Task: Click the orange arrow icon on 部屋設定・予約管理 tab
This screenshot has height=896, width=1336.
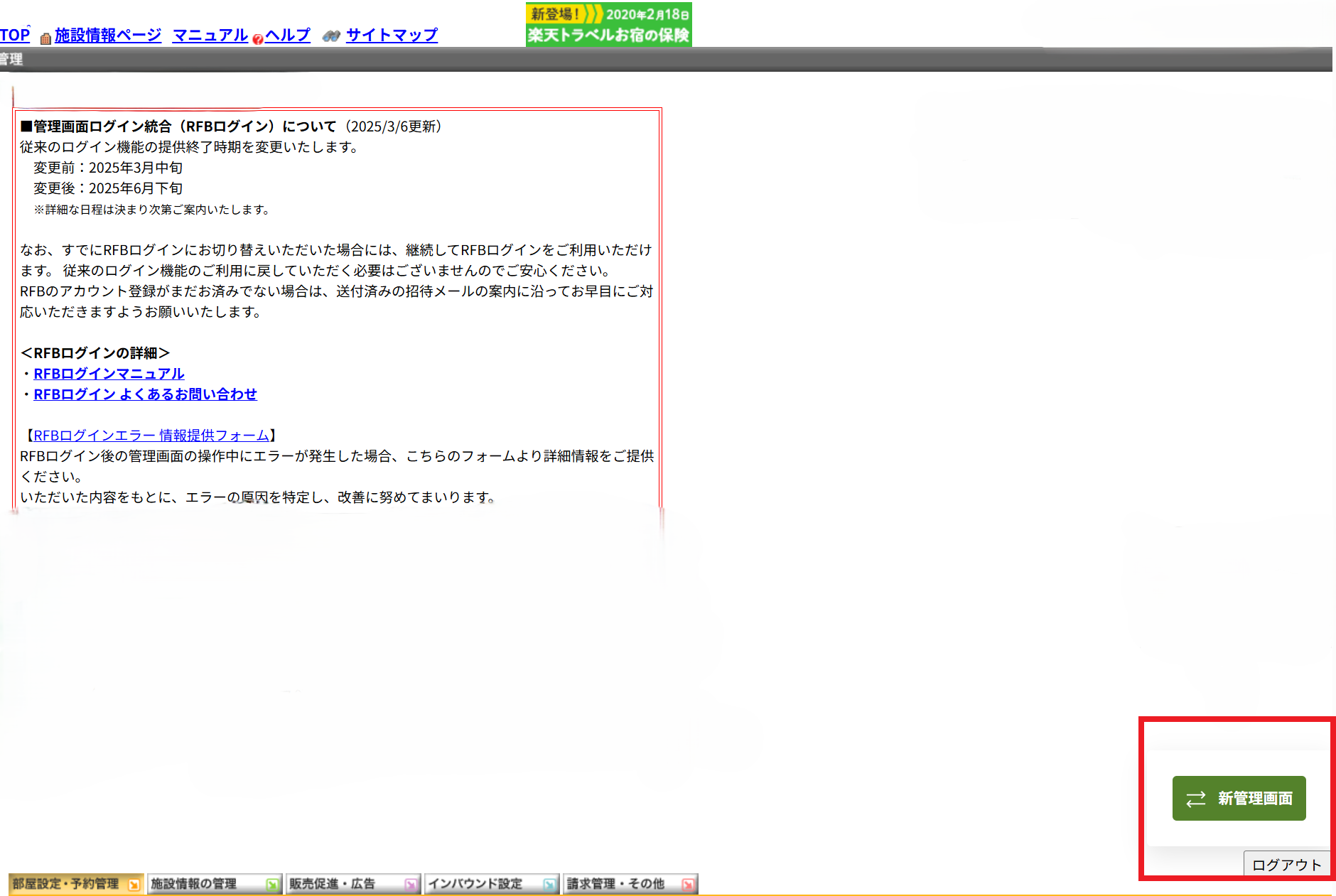Action: (x=134, y=885)
